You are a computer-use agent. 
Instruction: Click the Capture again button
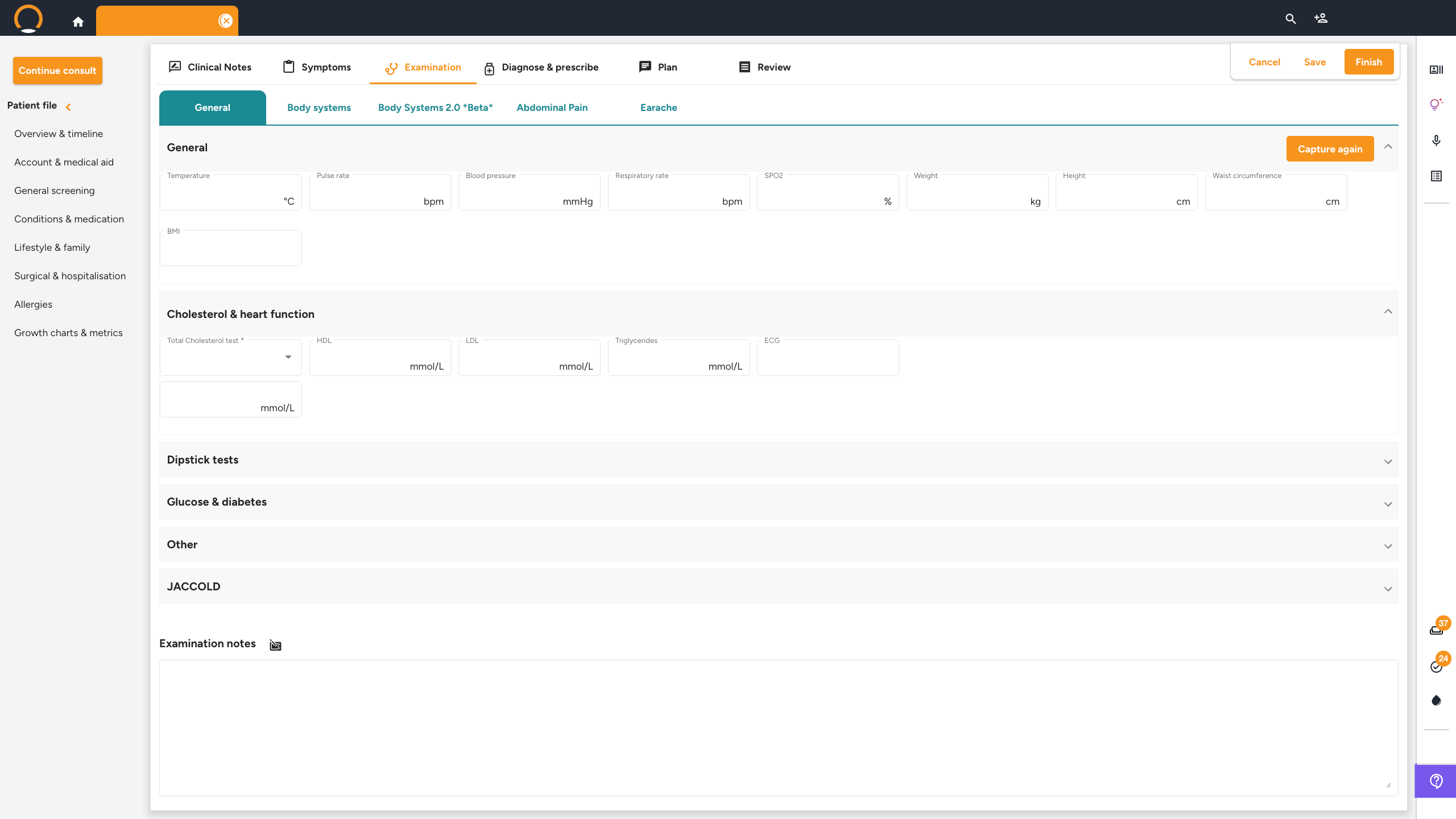tap(1330, 149)
